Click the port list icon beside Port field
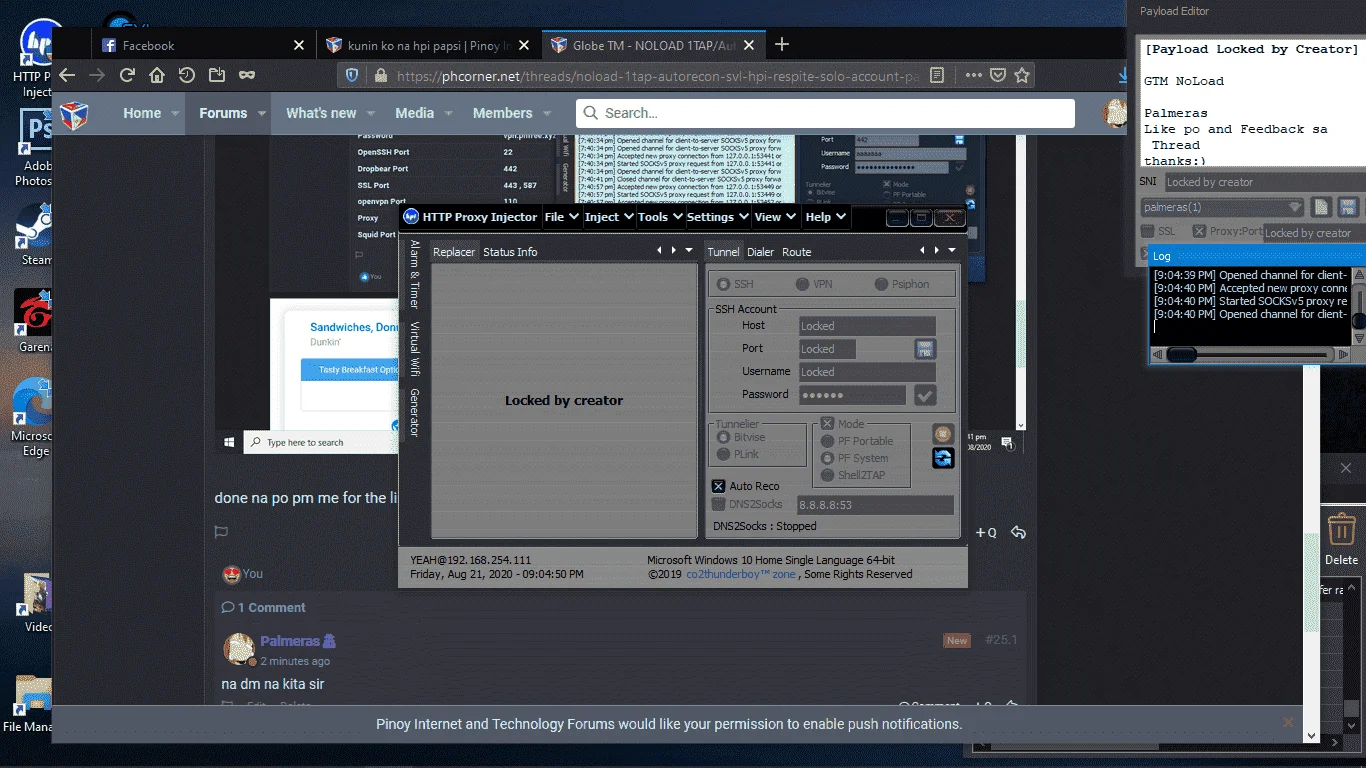 (x=925, y=349)
